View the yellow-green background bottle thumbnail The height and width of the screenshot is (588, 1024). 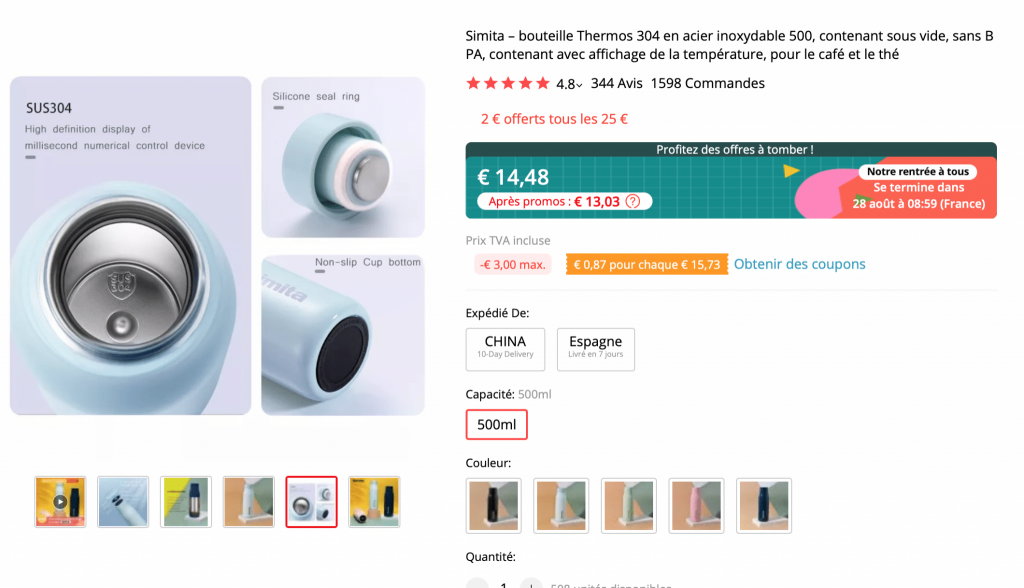tap(186, 501)
